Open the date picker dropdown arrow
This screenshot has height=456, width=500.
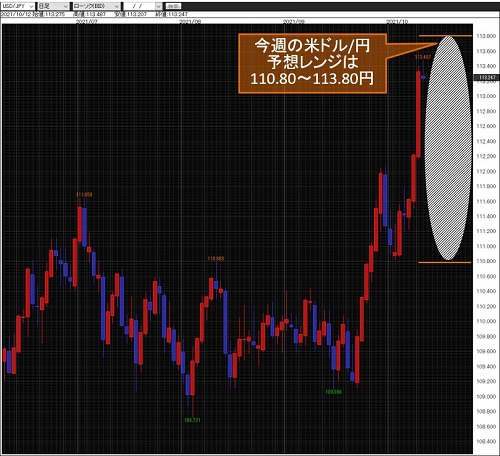tap(159, 6)
